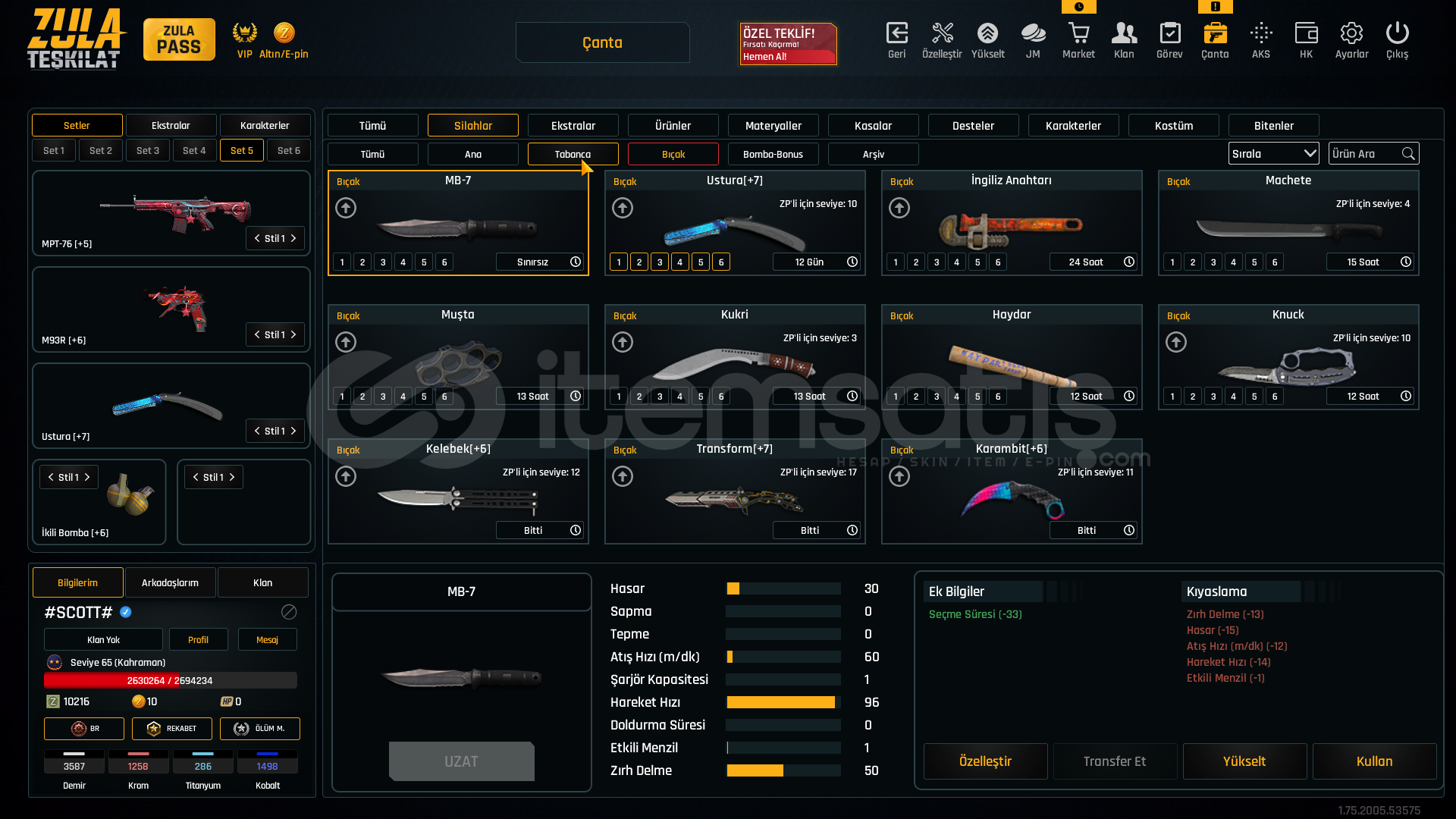Click the Transfer Et button
1456x819 pixels.
pyautogui.click(x=1115, y=761)
